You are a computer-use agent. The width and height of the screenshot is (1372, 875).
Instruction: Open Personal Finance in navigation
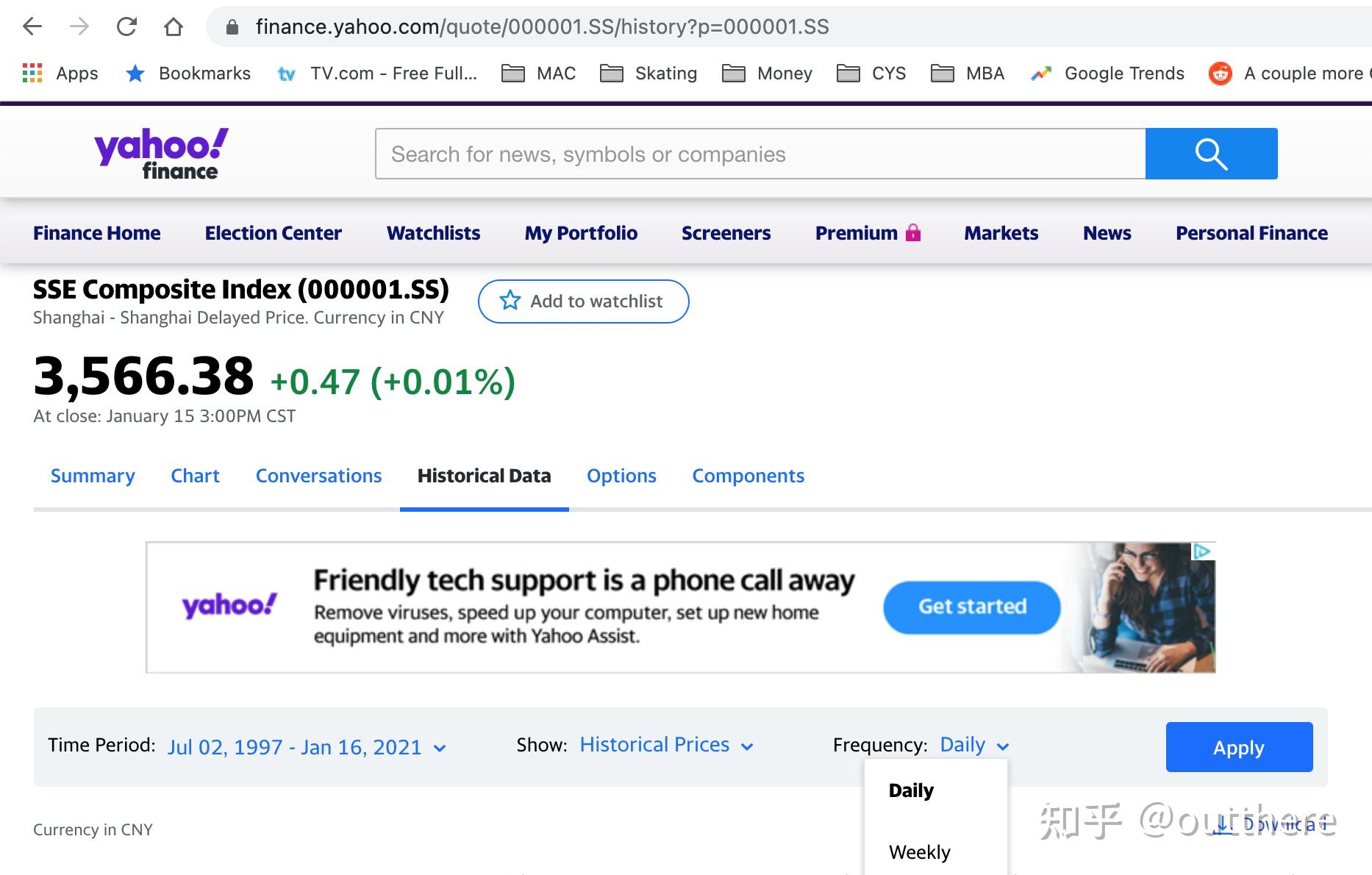(x=1251, y=233)
